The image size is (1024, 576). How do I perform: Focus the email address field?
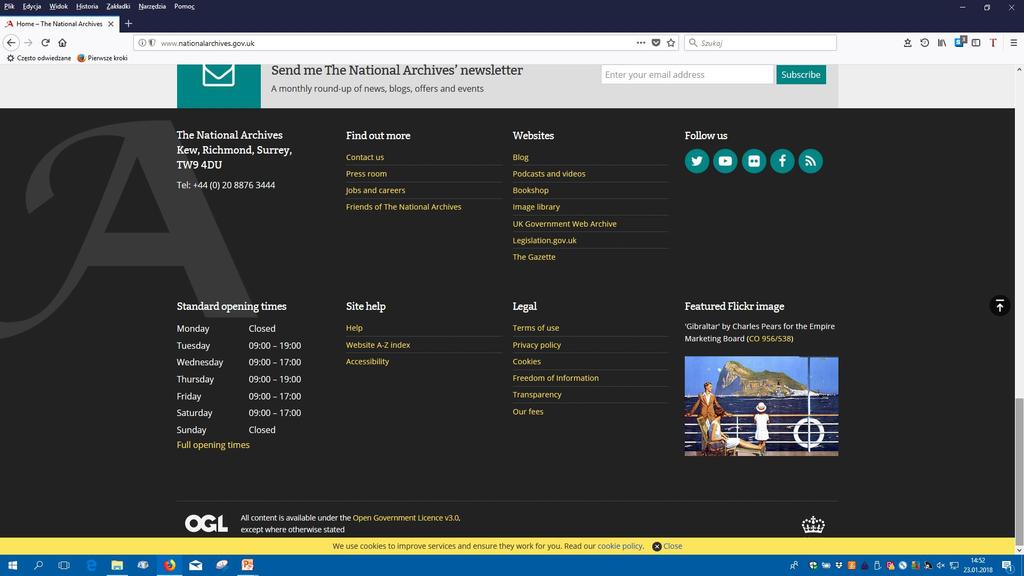(687, 74)
